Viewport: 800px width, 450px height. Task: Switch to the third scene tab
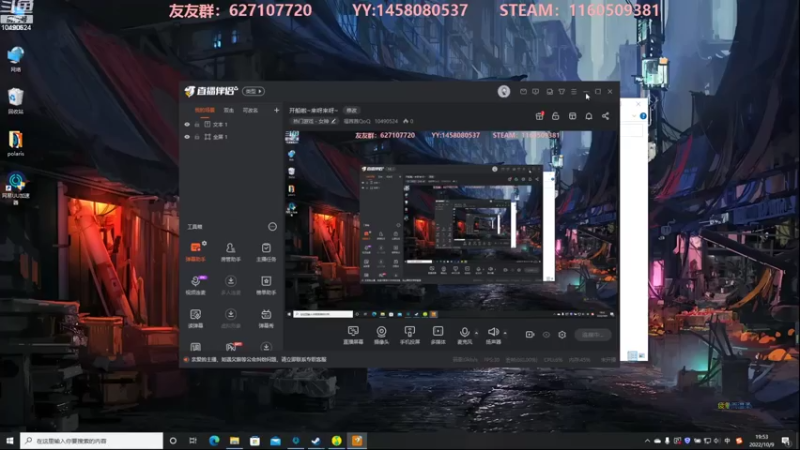(x=250, y=110)
